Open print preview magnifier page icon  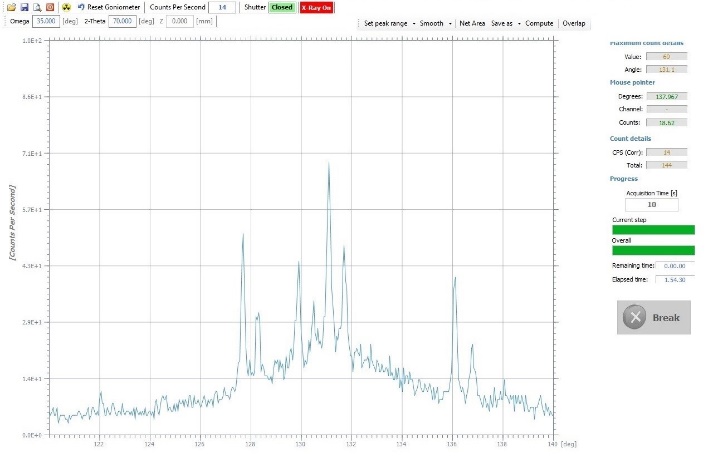37,7
